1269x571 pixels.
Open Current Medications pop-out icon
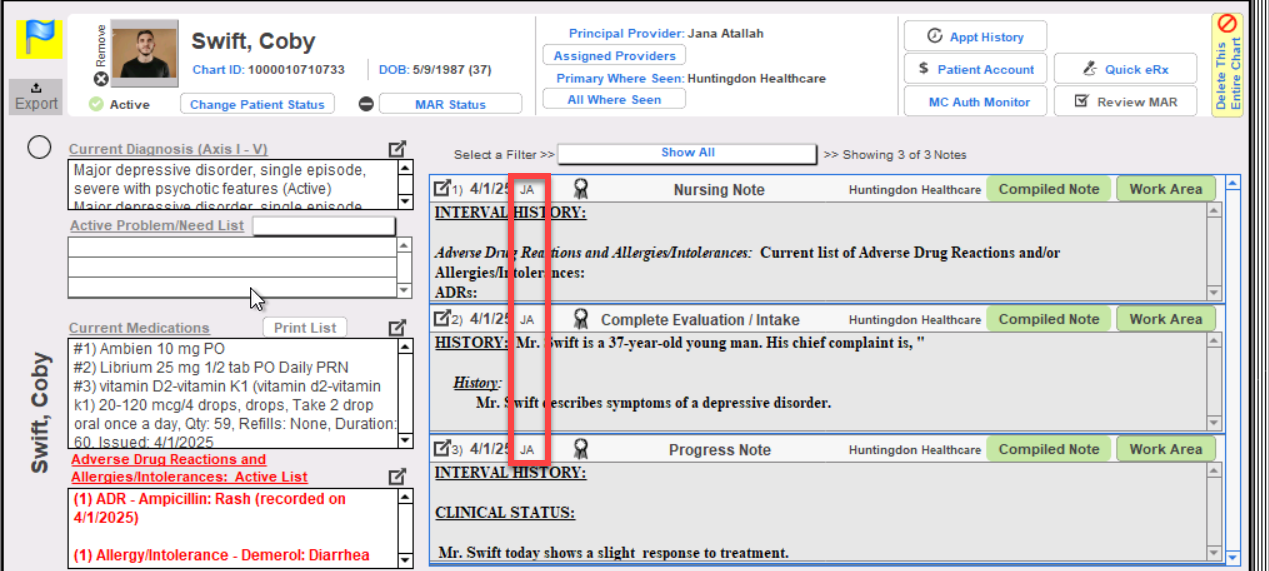coord(397,327)
